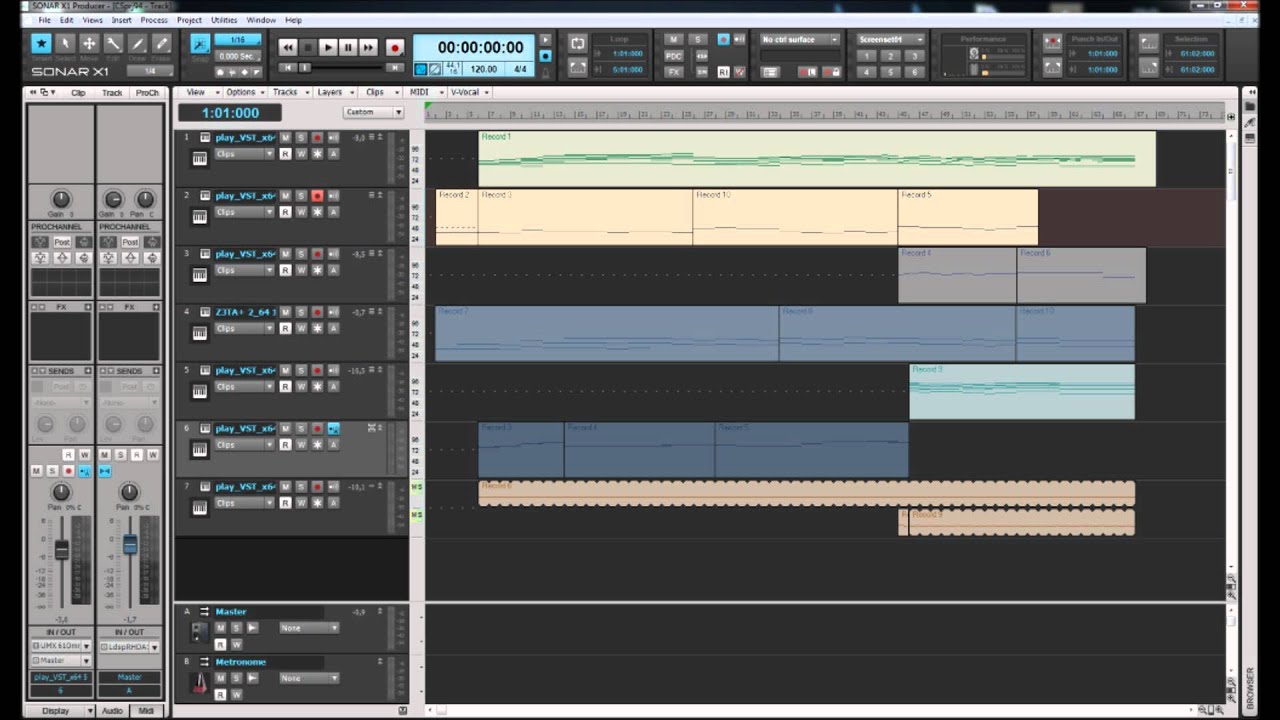Adjust the left channel volume fader
The height and width of the screenshot is (720, 1280).
click(62, 550)
